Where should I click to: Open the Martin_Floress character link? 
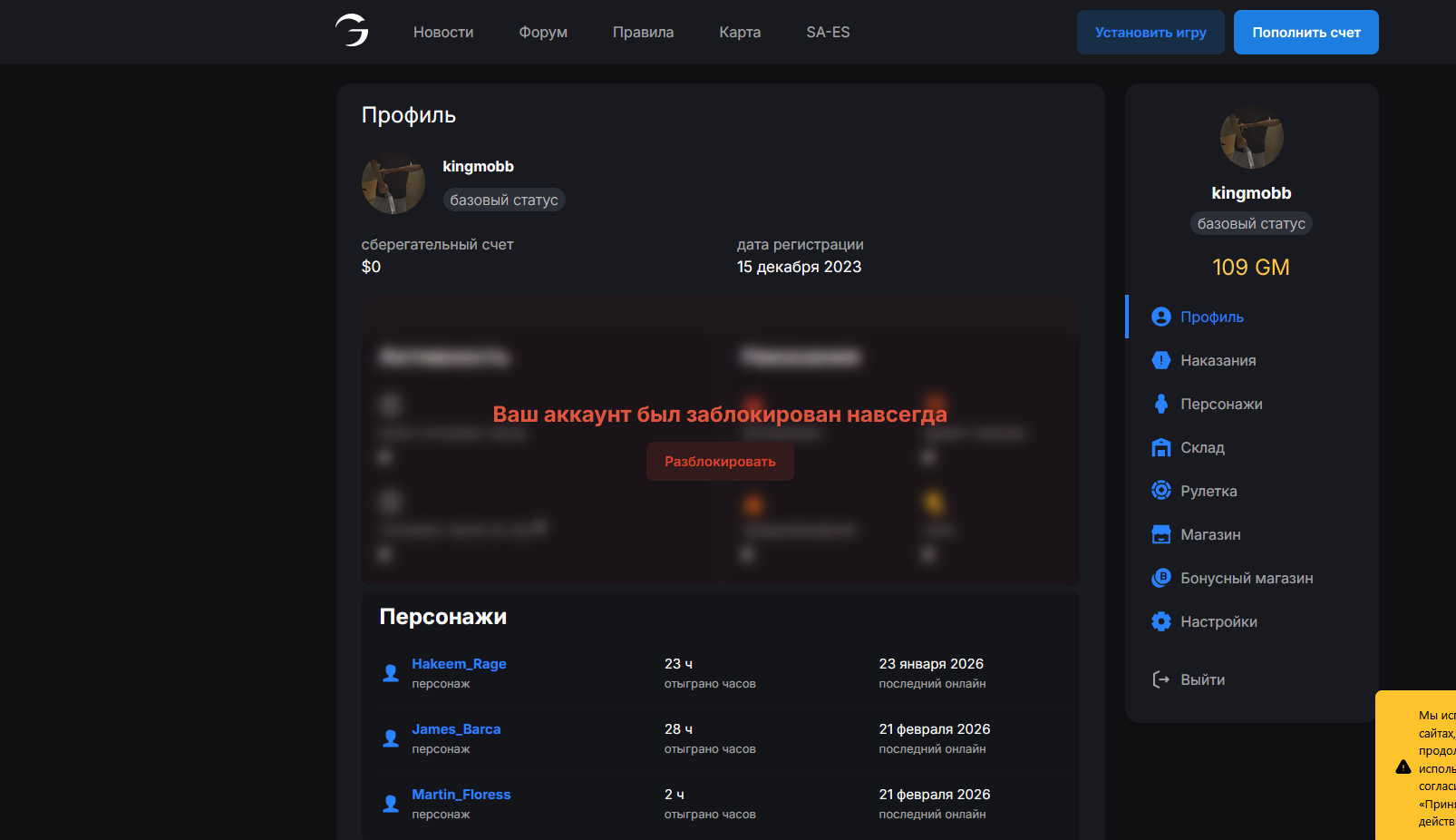461,795
